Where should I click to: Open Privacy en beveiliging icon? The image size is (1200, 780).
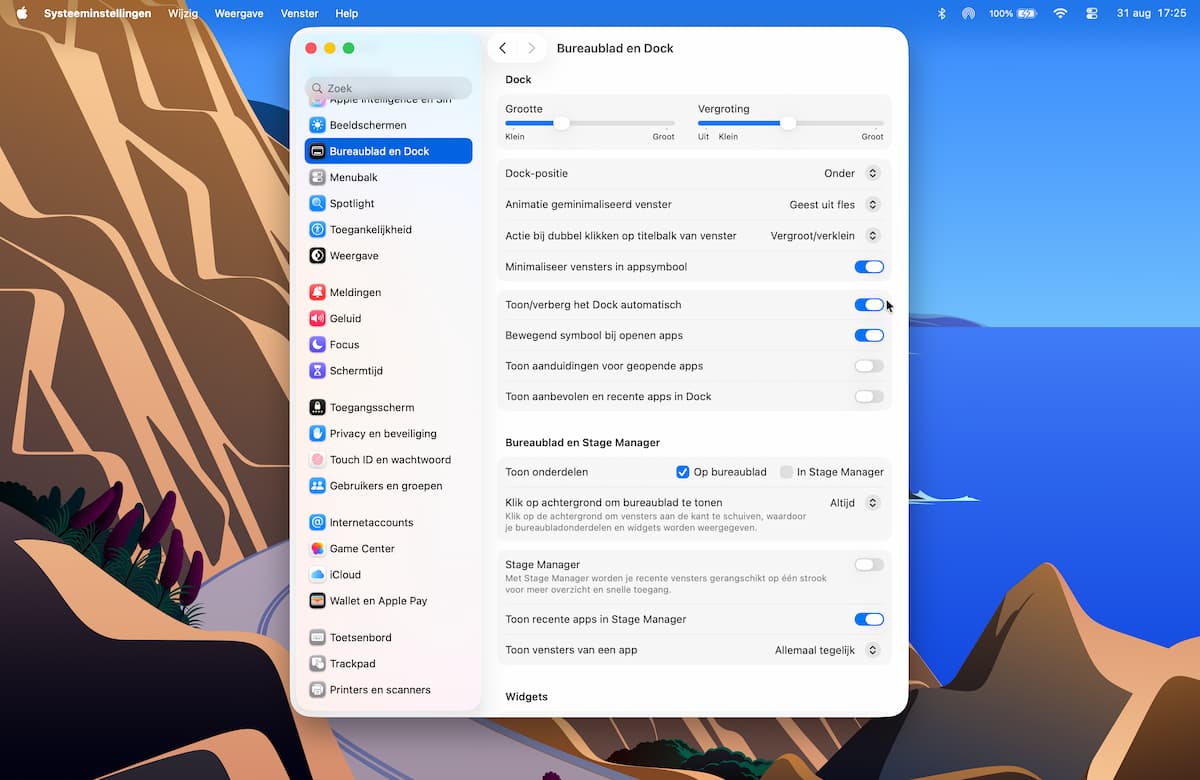pos(317,433)
